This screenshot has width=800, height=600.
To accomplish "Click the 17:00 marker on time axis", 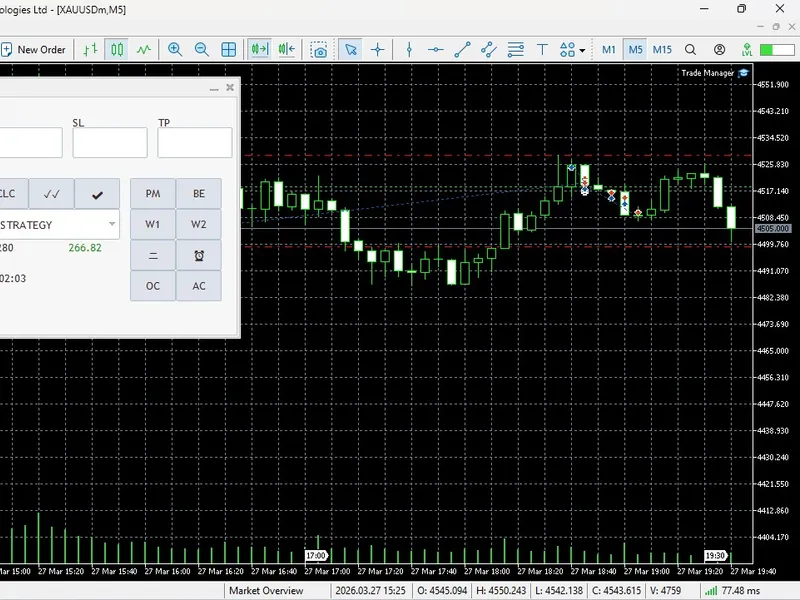I will [x=316, y=556].
